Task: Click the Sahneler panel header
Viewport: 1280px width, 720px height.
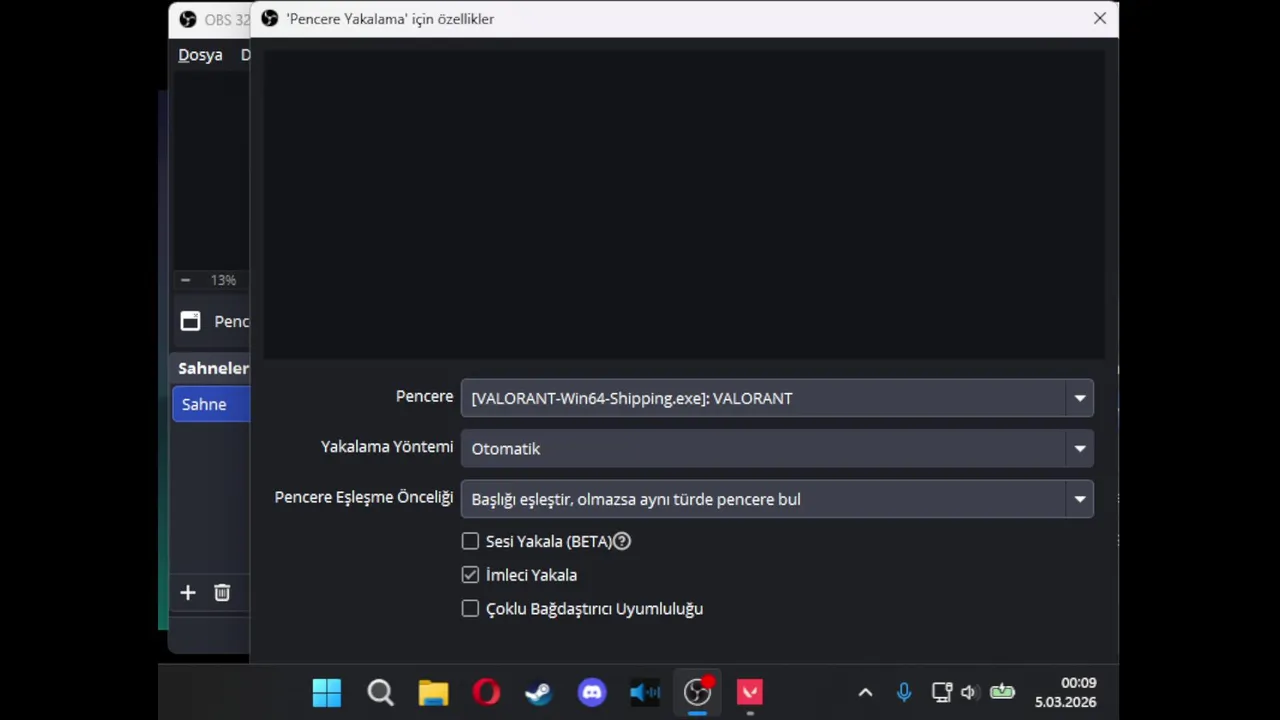Action: click(213, 368)
